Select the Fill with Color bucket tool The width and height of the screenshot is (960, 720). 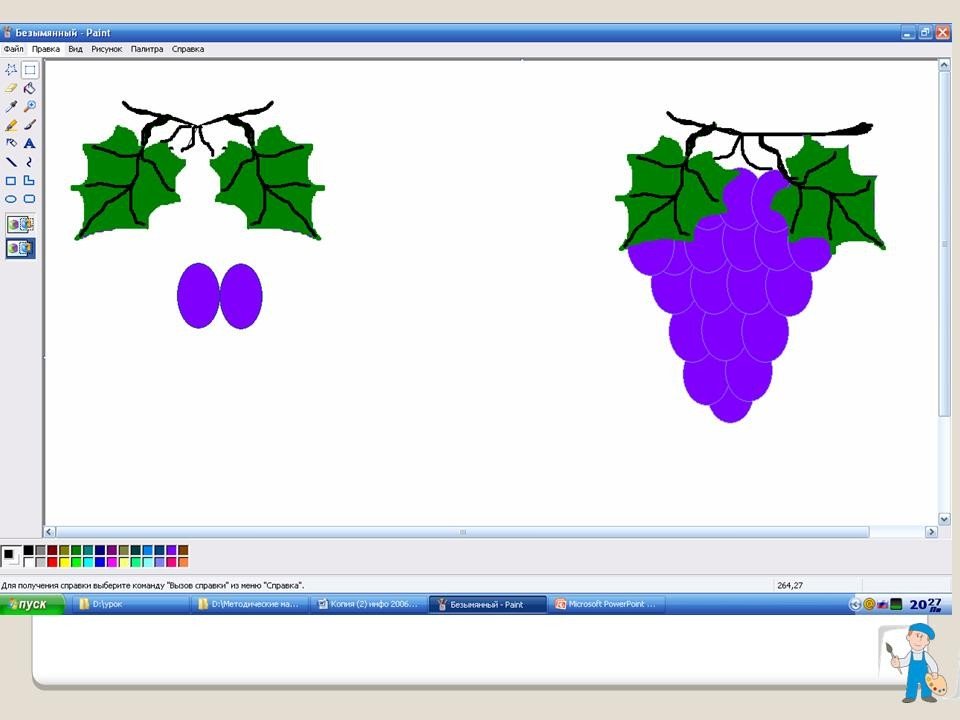(29, 88)
